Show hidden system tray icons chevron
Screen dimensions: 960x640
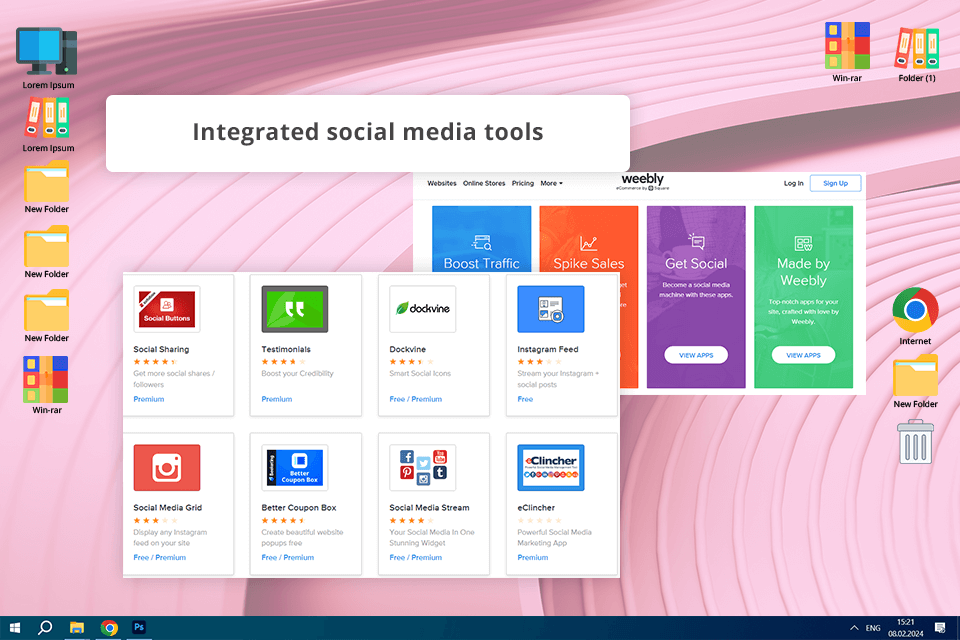853,628
